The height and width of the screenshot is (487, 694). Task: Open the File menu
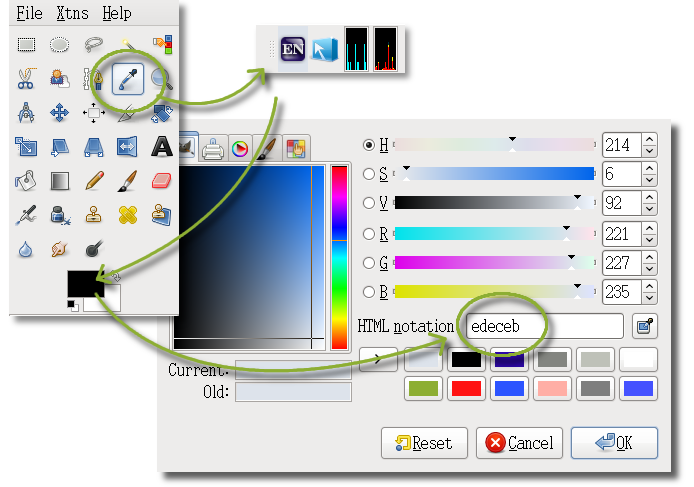29,14
